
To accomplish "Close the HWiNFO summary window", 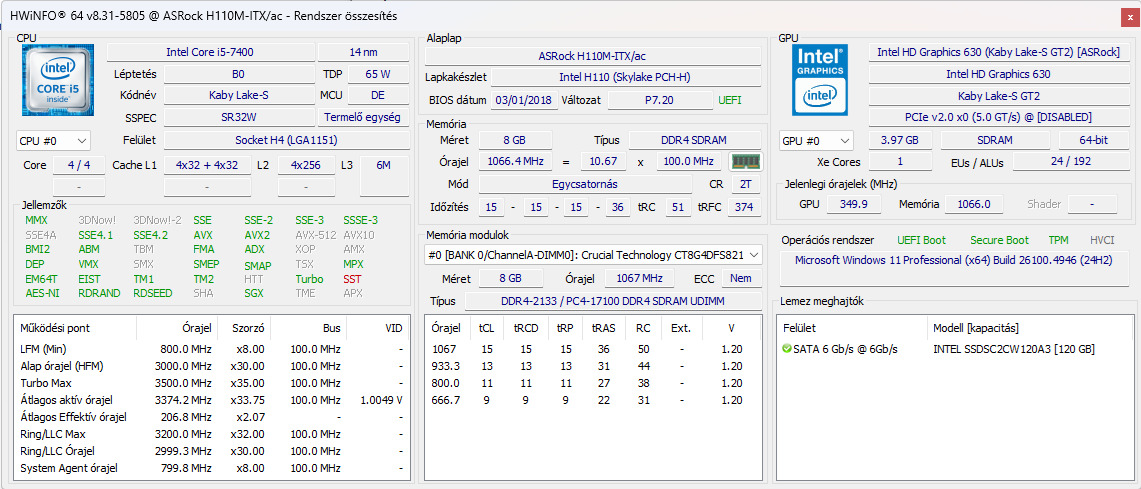I will click(1128, 15).
